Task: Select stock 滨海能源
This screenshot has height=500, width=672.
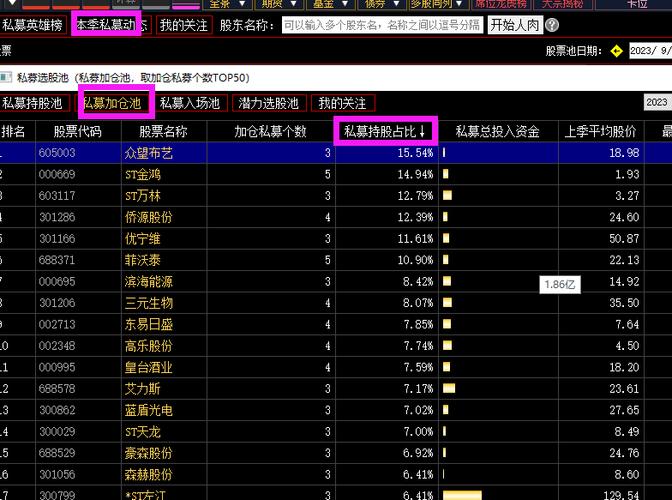Action: pos(149,281)
